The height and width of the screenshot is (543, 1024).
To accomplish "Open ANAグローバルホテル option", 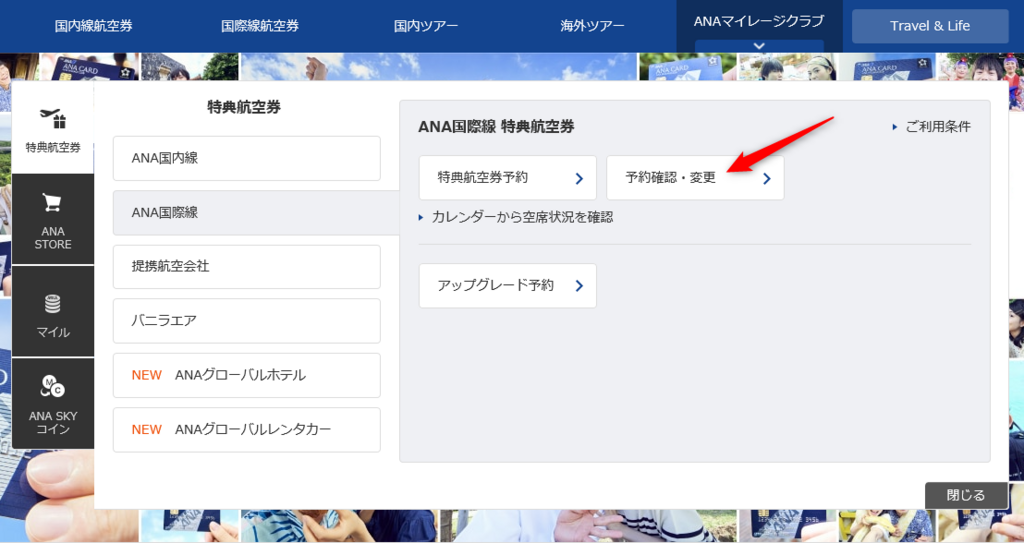I will pyautogui.click(x=247, y=375).
